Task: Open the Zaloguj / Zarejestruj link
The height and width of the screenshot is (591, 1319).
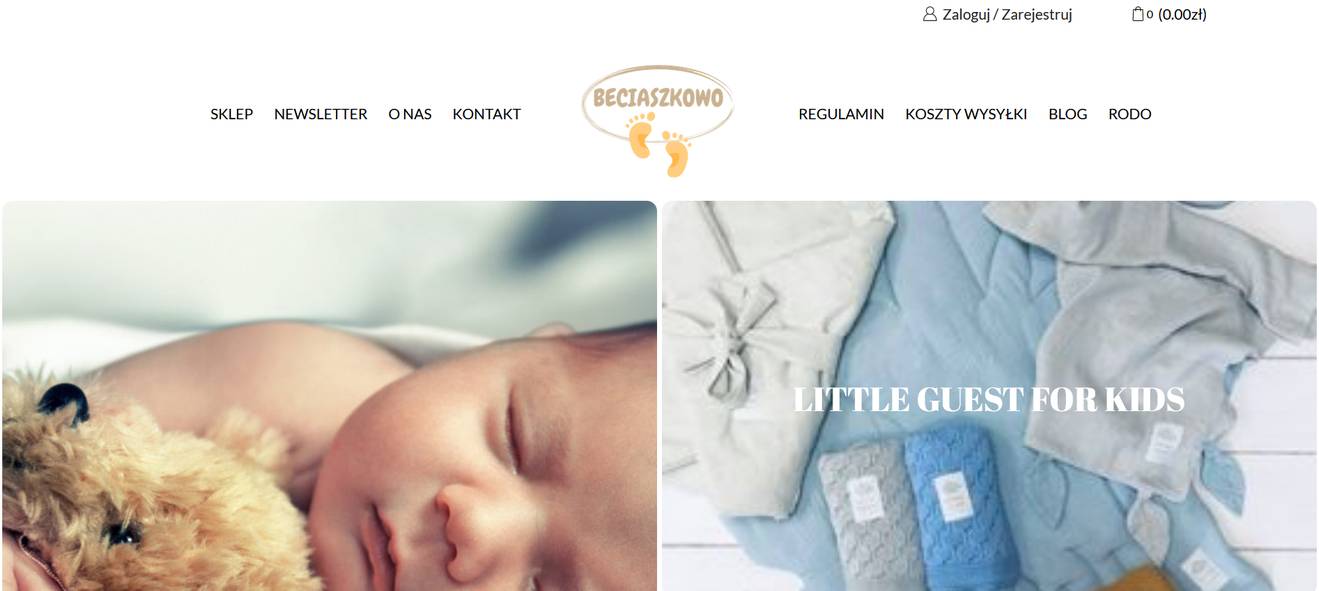Action: pyautogui.click(x=1007, y=14)
